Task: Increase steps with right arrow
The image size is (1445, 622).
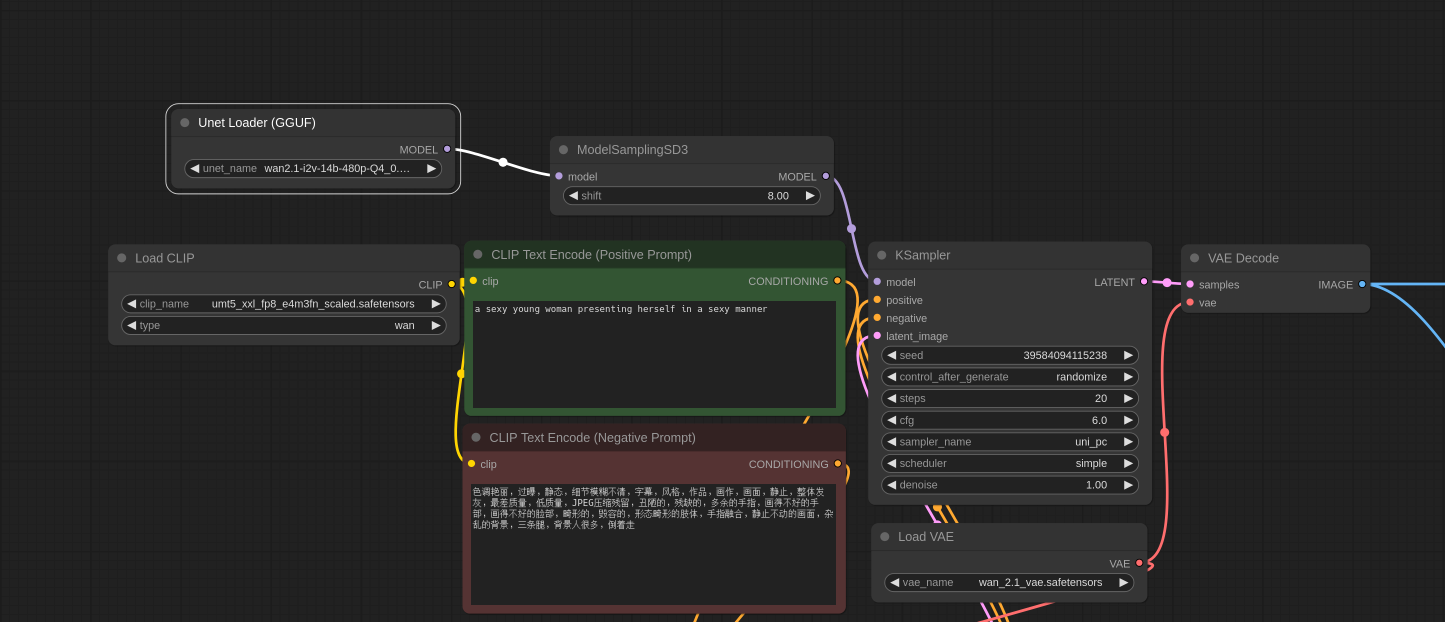Action: tap(1128, 398)
